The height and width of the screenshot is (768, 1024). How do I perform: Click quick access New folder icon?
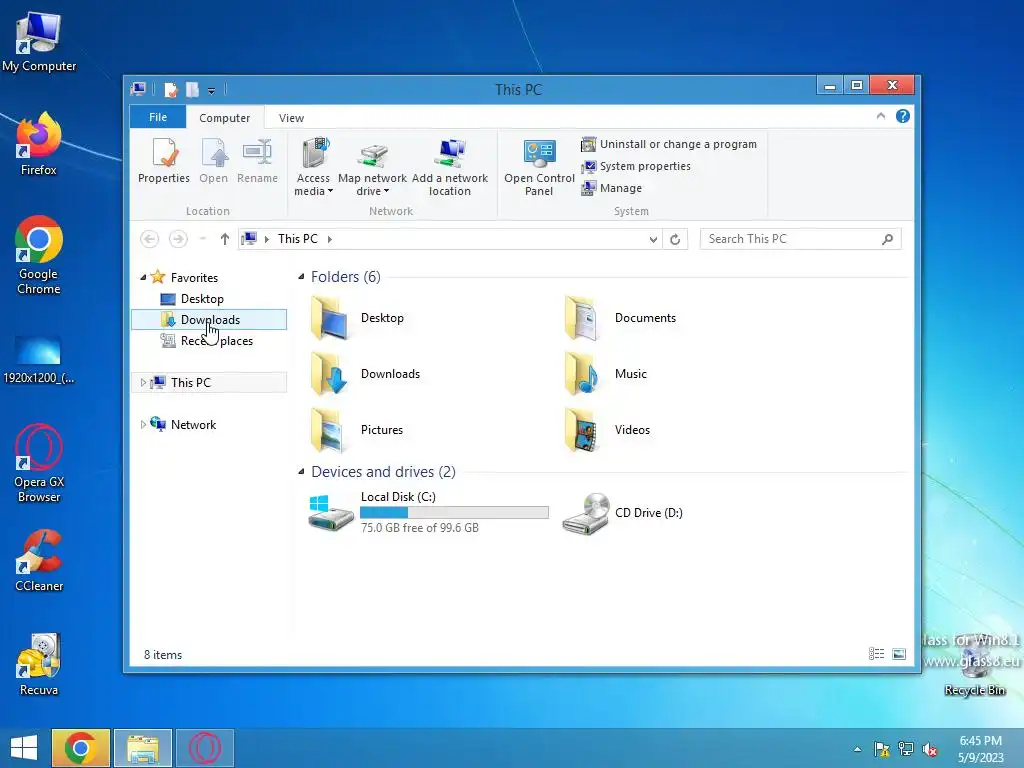(x=192, y=89)
